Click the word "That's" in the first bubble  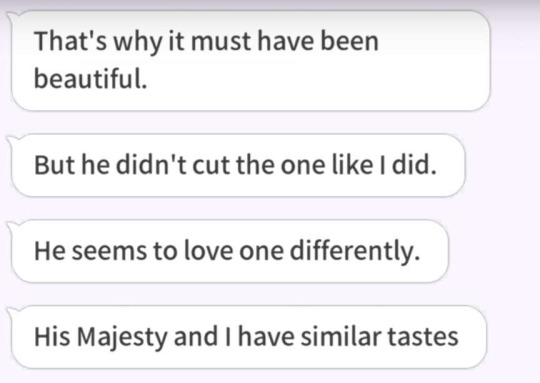click(70, 41)
